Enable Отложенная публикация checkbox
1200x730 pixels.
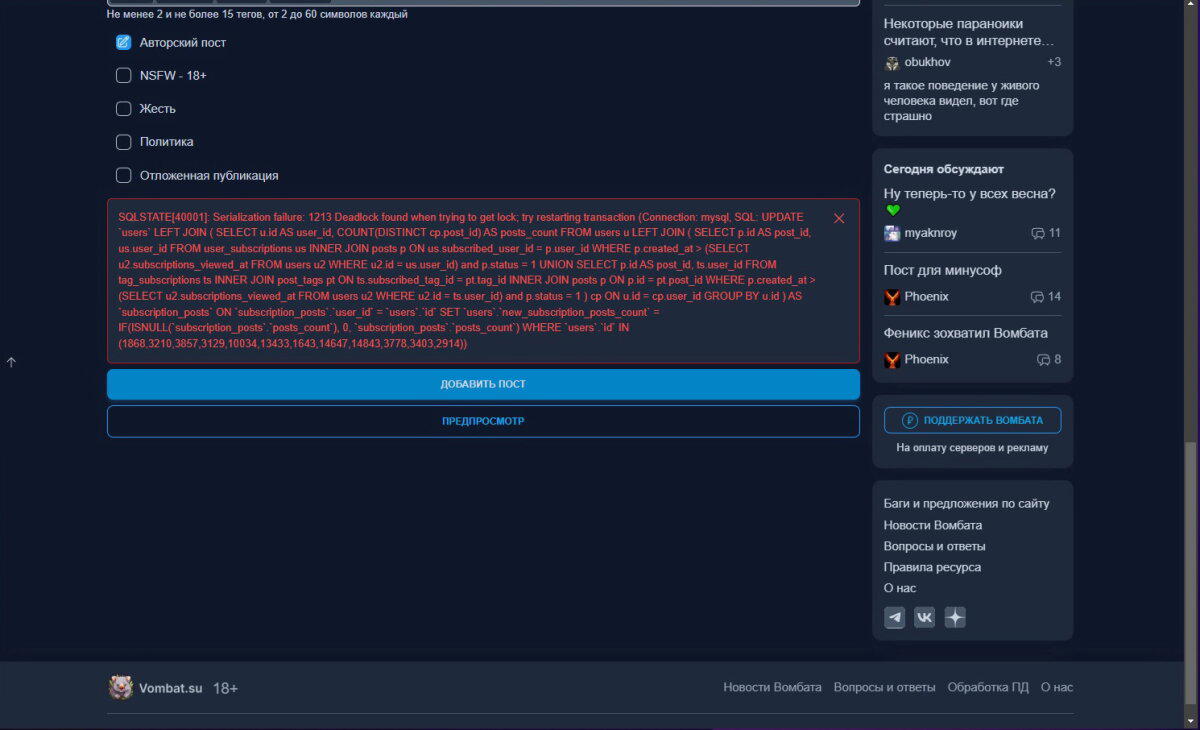(124, 175)
